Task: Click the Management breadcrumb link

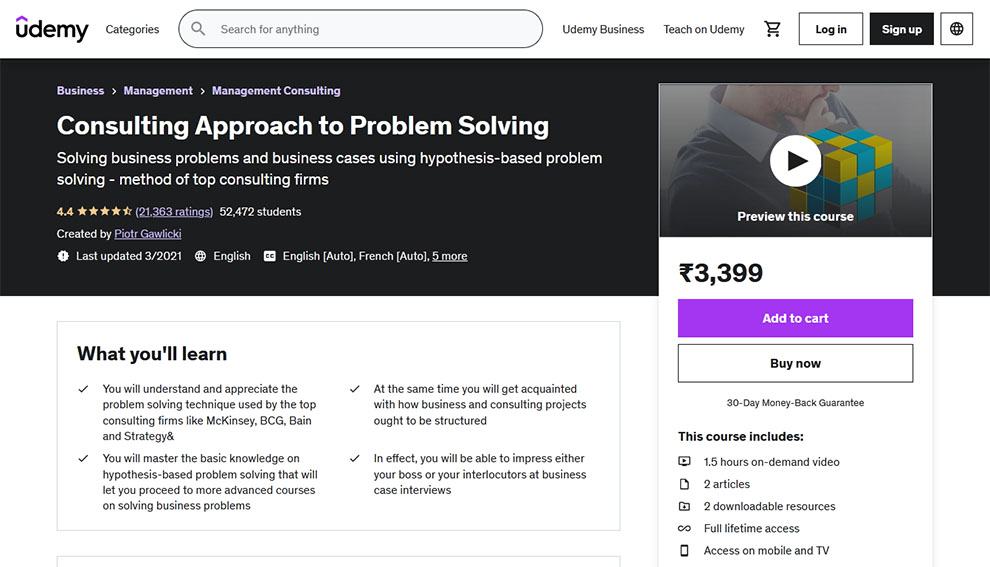Action: (158, 91)
